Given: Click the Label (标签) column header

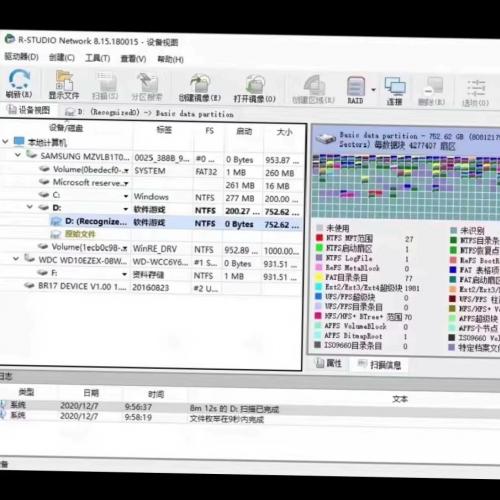Looking at the screenshot, I should point(164,129).
